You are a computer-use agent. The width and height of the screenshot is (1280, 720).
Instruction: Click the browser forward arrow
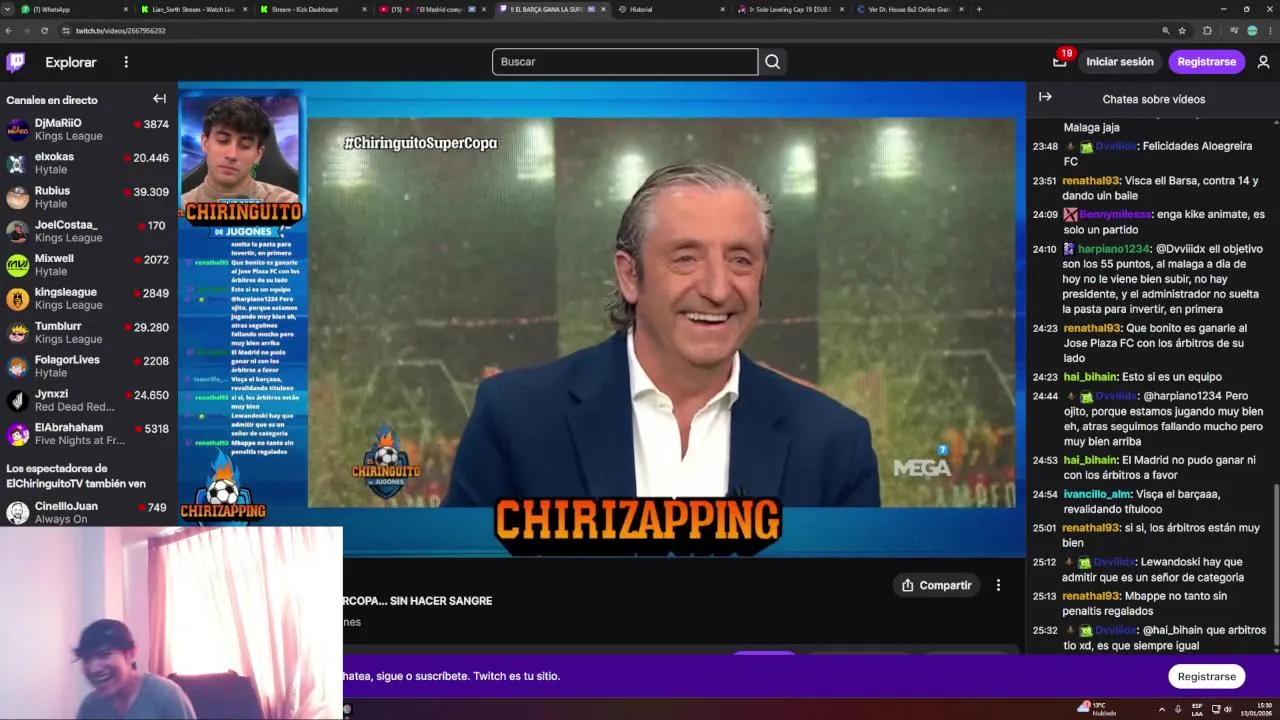pos(26,31)
